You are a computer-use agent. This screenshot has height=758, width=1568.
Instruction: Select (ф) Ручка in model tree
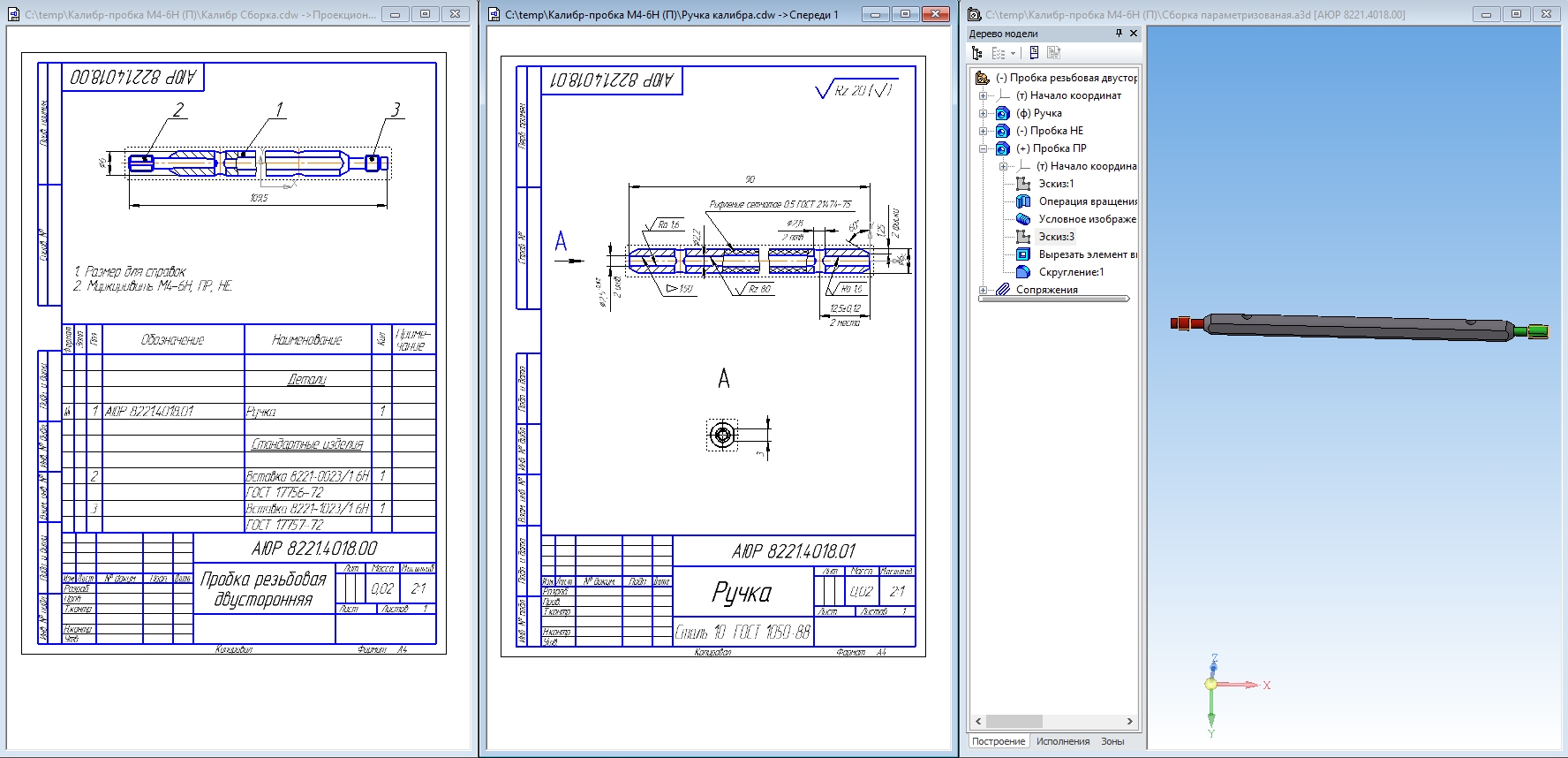[x=1039, y=113]
